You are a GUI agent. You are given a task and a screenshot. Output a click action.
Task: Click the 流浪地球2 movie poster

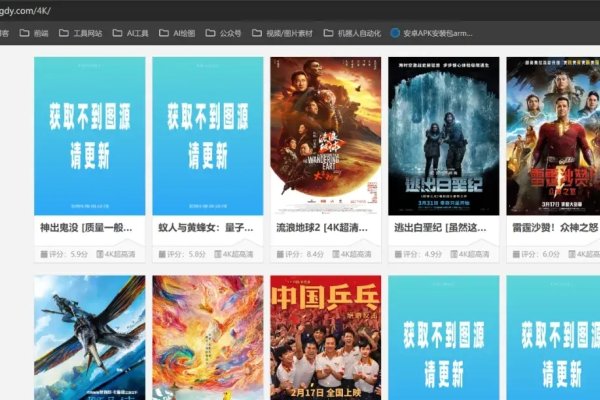tap(325, 136)
